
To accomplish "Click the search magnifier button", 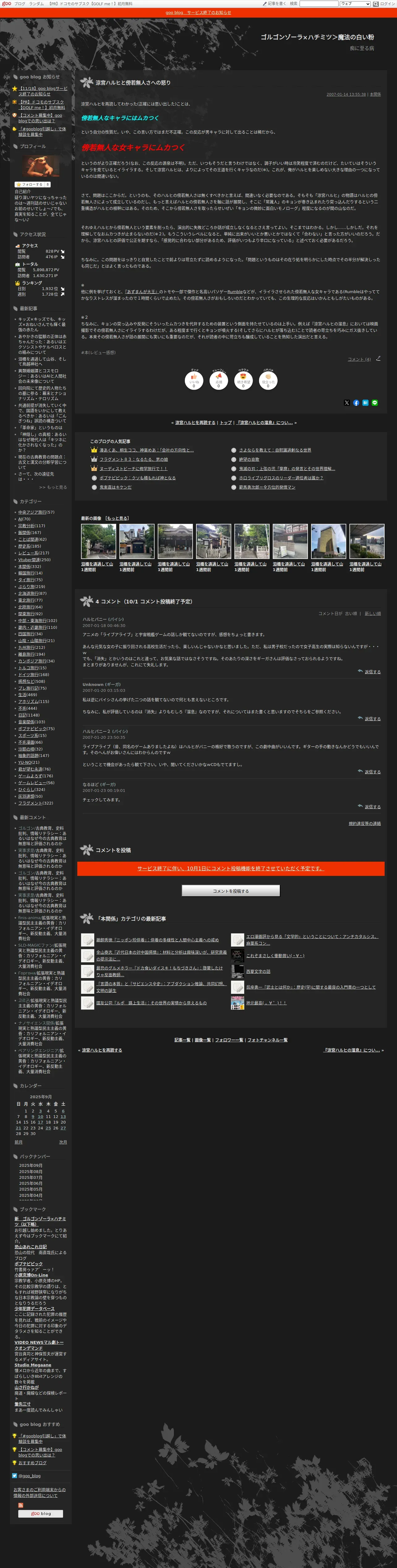I will 376,4.
